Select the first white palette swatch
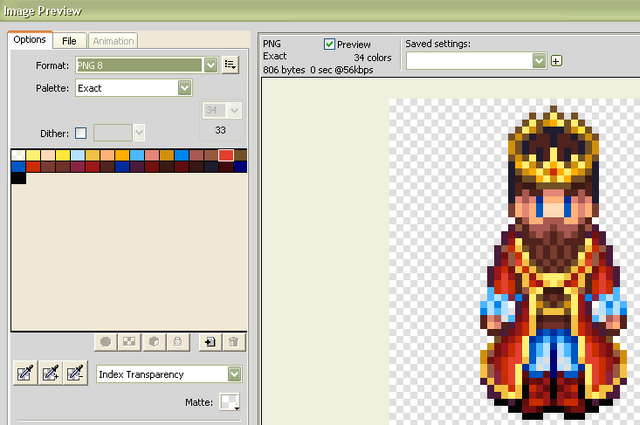 pos(18,155)
